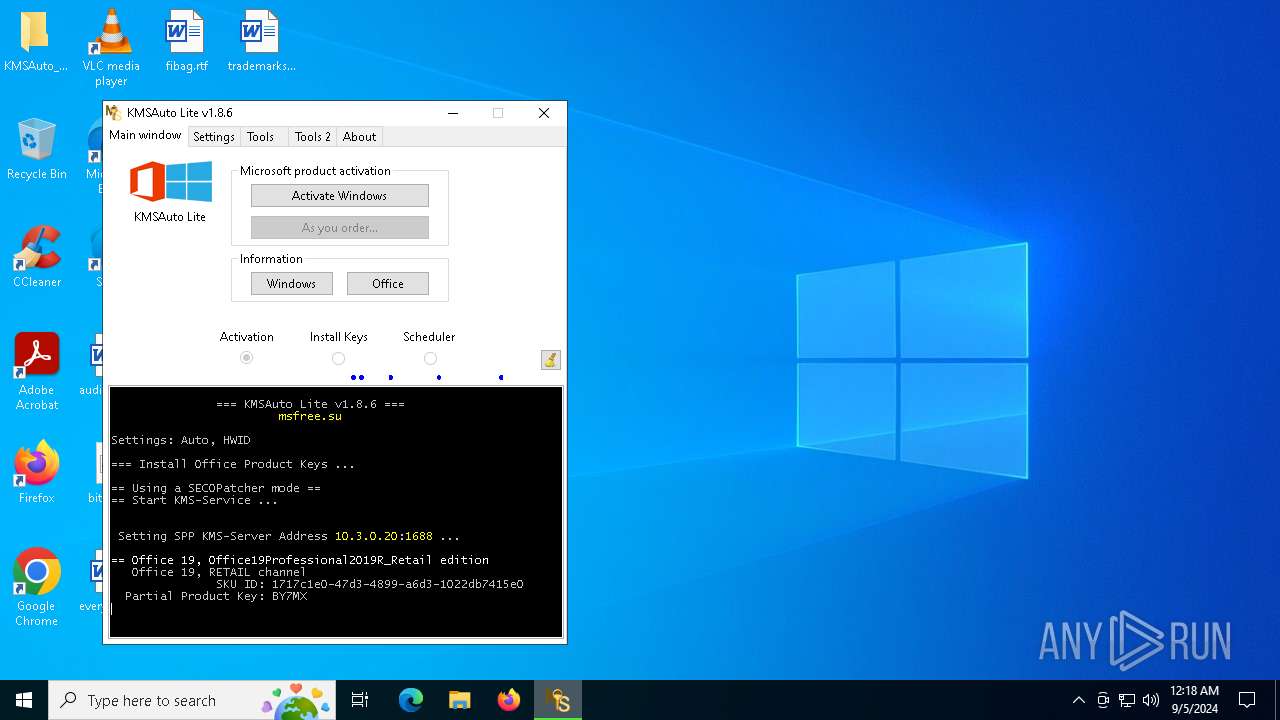Click the broom clear-log icon
The image size is (1280, 720).
click(551, 360)
